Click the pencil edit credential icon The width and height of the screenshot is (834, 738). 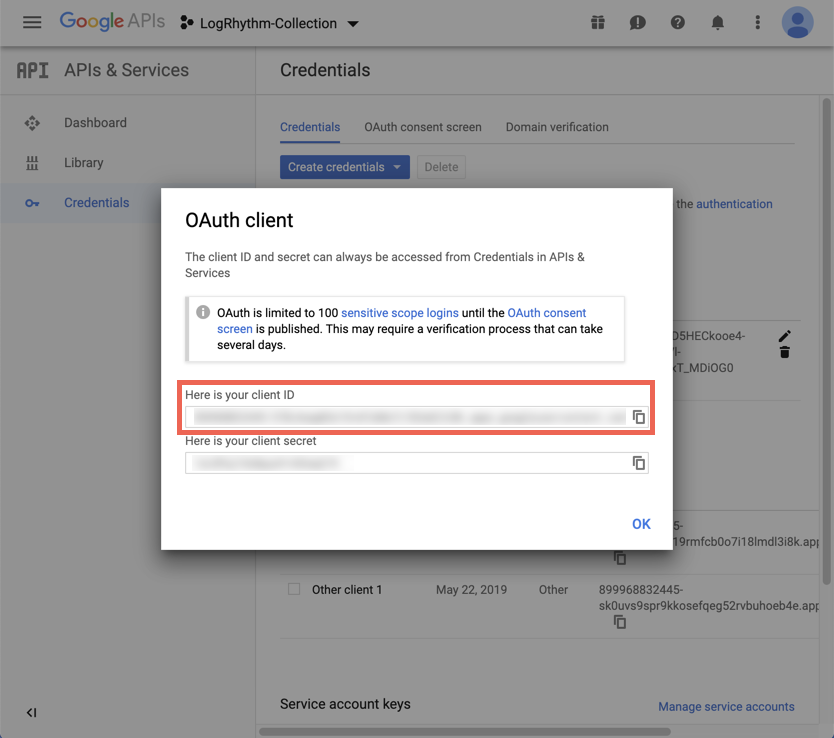(785, 336)
